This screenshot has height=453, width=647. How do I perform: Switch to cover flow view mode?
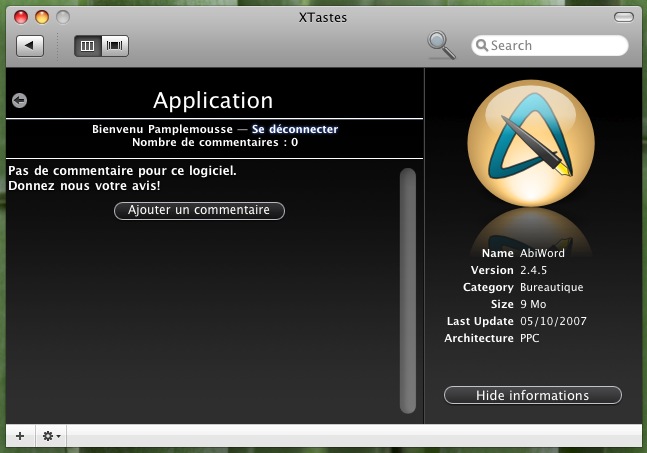(x=115, y=45)
